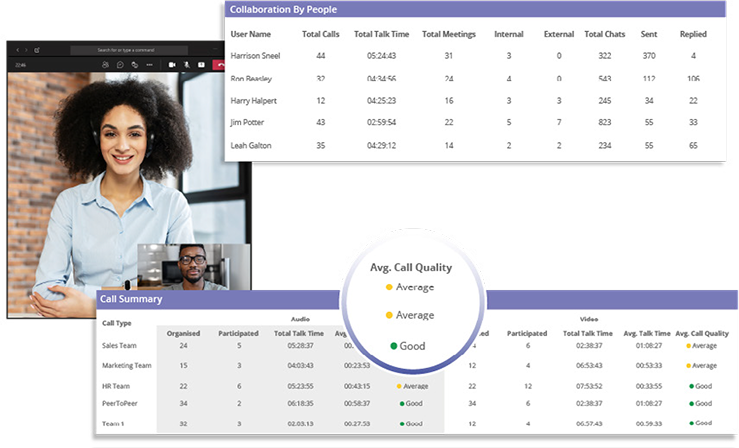Select the HR Team row

116,386
